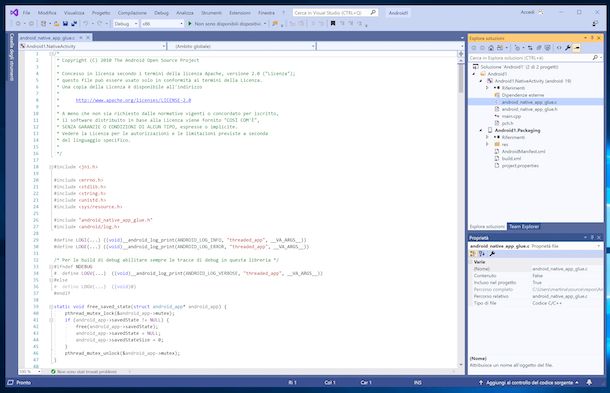Toggle auto-hide pin of Esplora soluzioni panel
The width and height of the screenshot is (610, 393).
(x=592, y=38)
